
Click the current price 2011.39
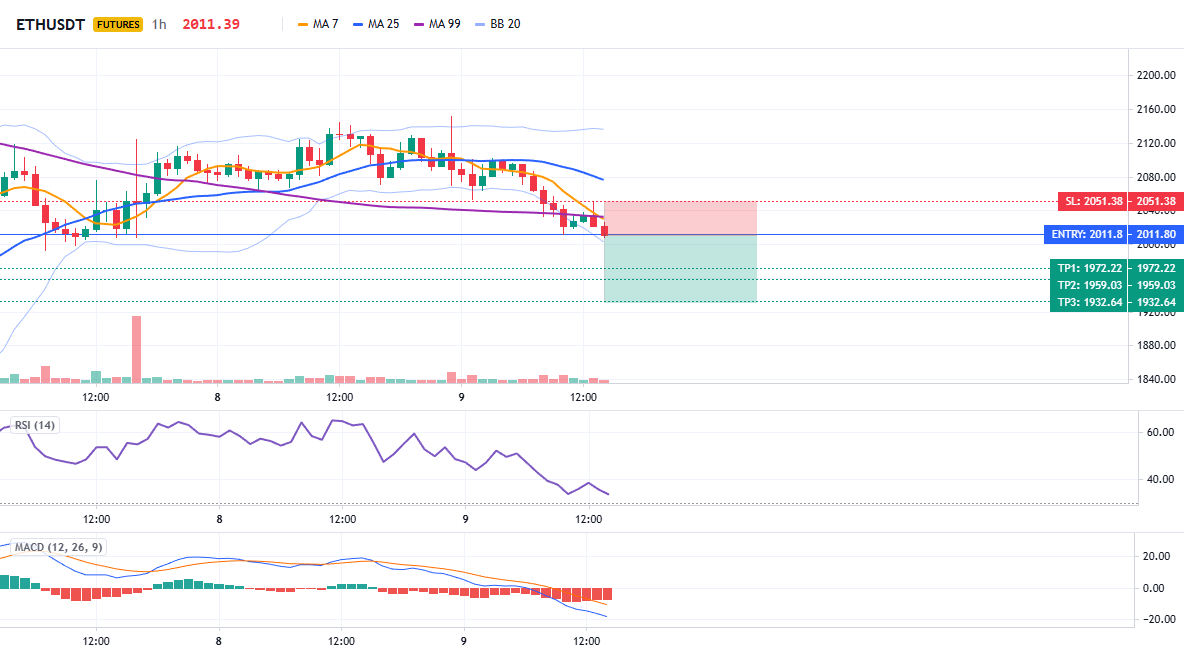click(x=211, y=24)
